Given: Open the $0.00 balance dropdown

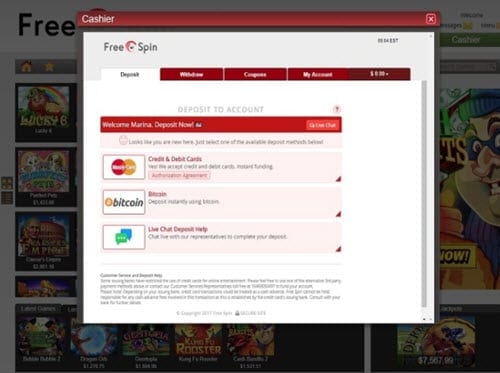Looking at the screenshot, I should (x=379, y=74).
